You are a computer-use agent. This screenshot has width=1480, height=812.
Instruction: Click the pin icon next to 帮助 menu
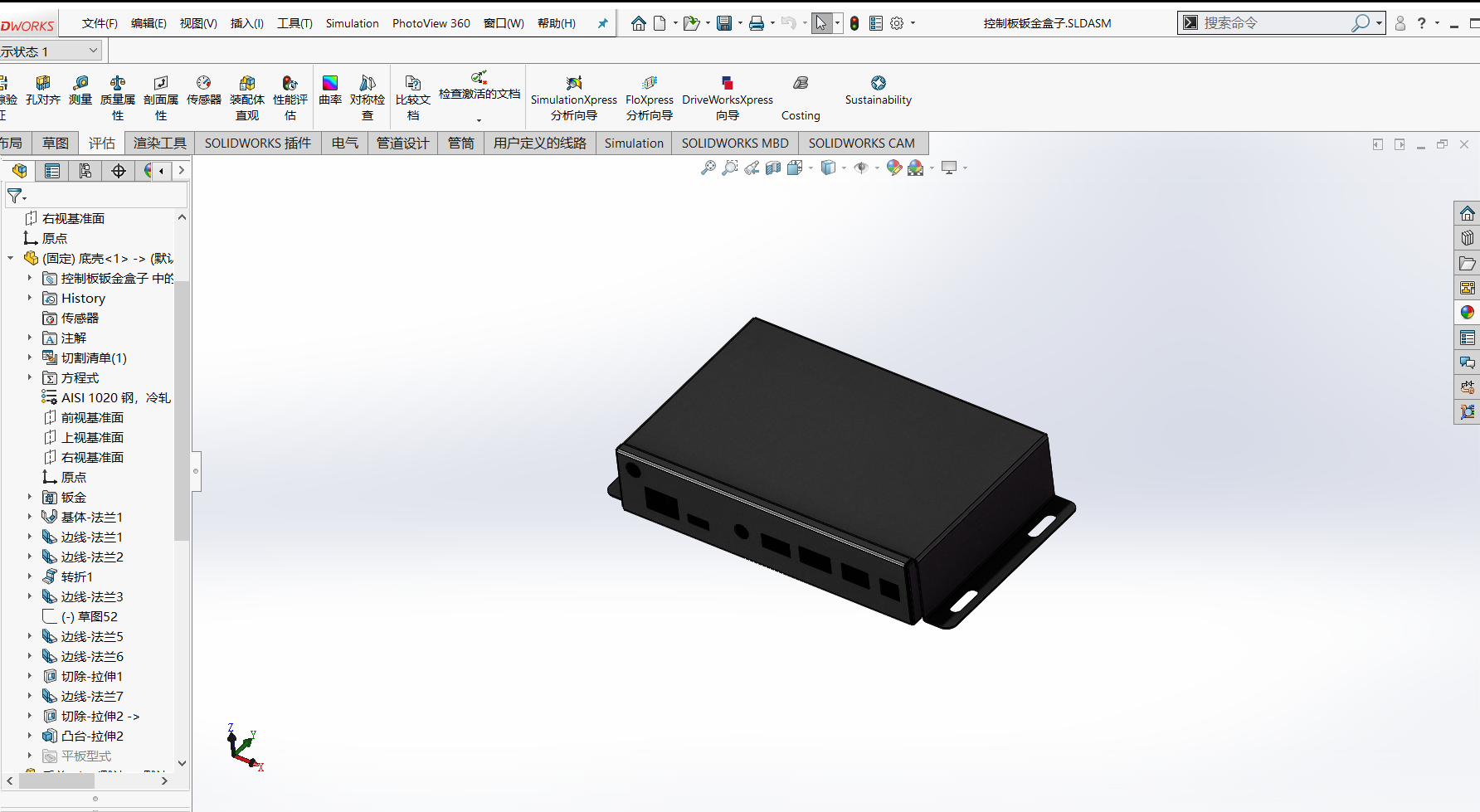coord(603,23)
